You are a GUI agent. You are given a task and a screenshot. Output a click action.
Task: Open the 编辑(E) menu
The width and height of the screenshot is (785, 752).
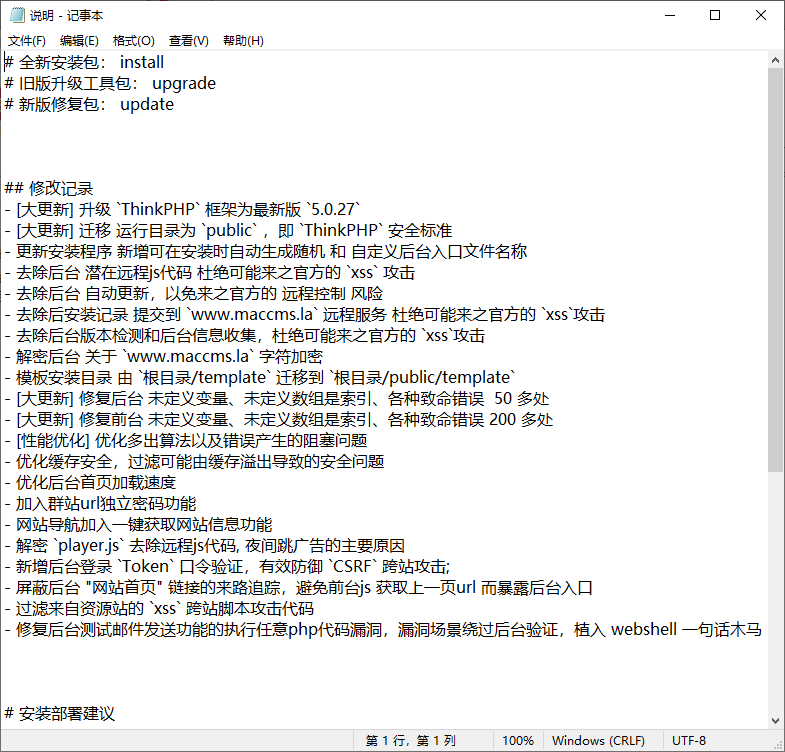pyautogui.click(x=79, y=41)
